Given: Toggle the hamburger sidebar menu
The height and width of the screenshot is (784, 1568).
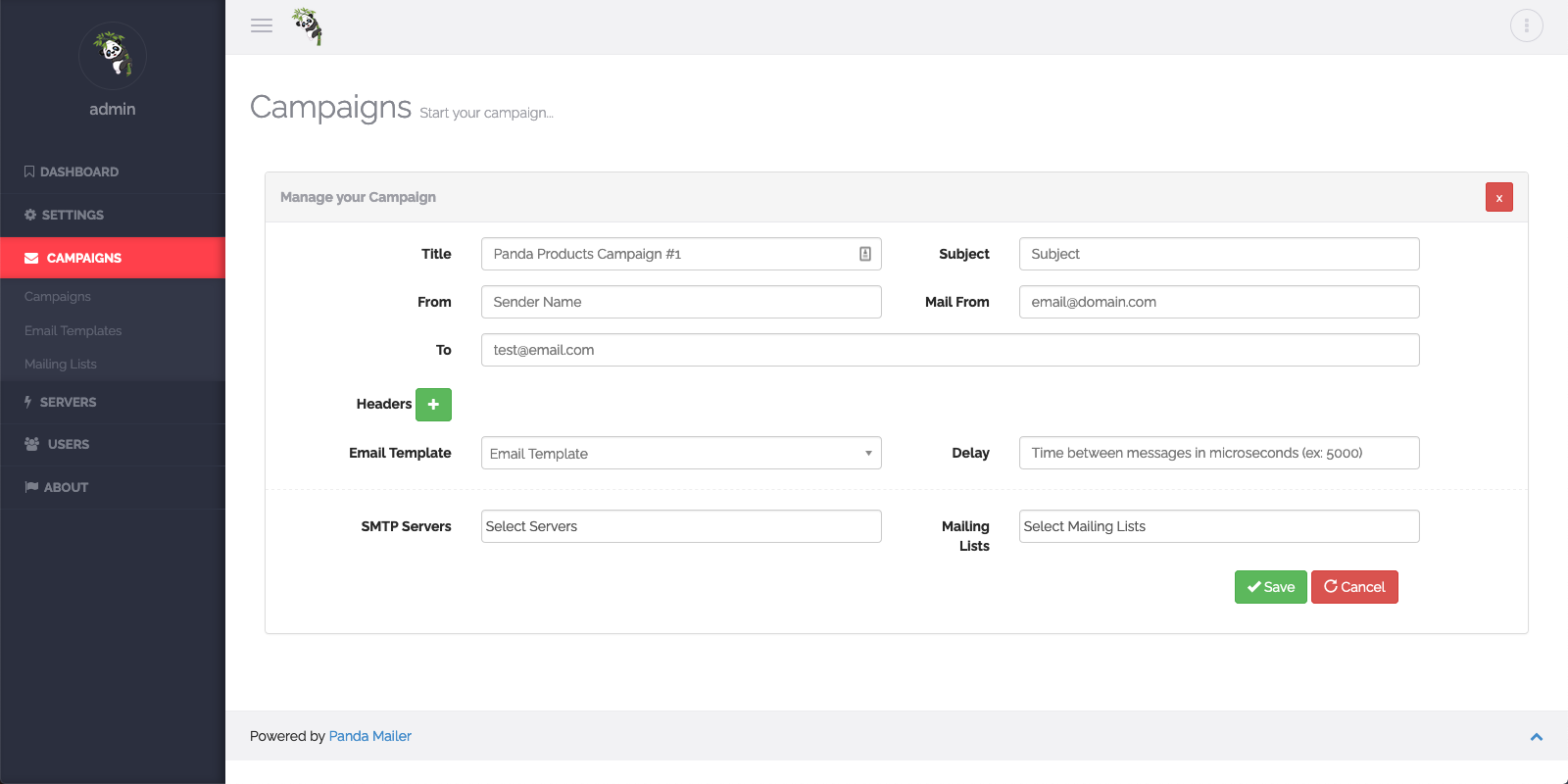Looking at the screenshot, I should point(262,26).
